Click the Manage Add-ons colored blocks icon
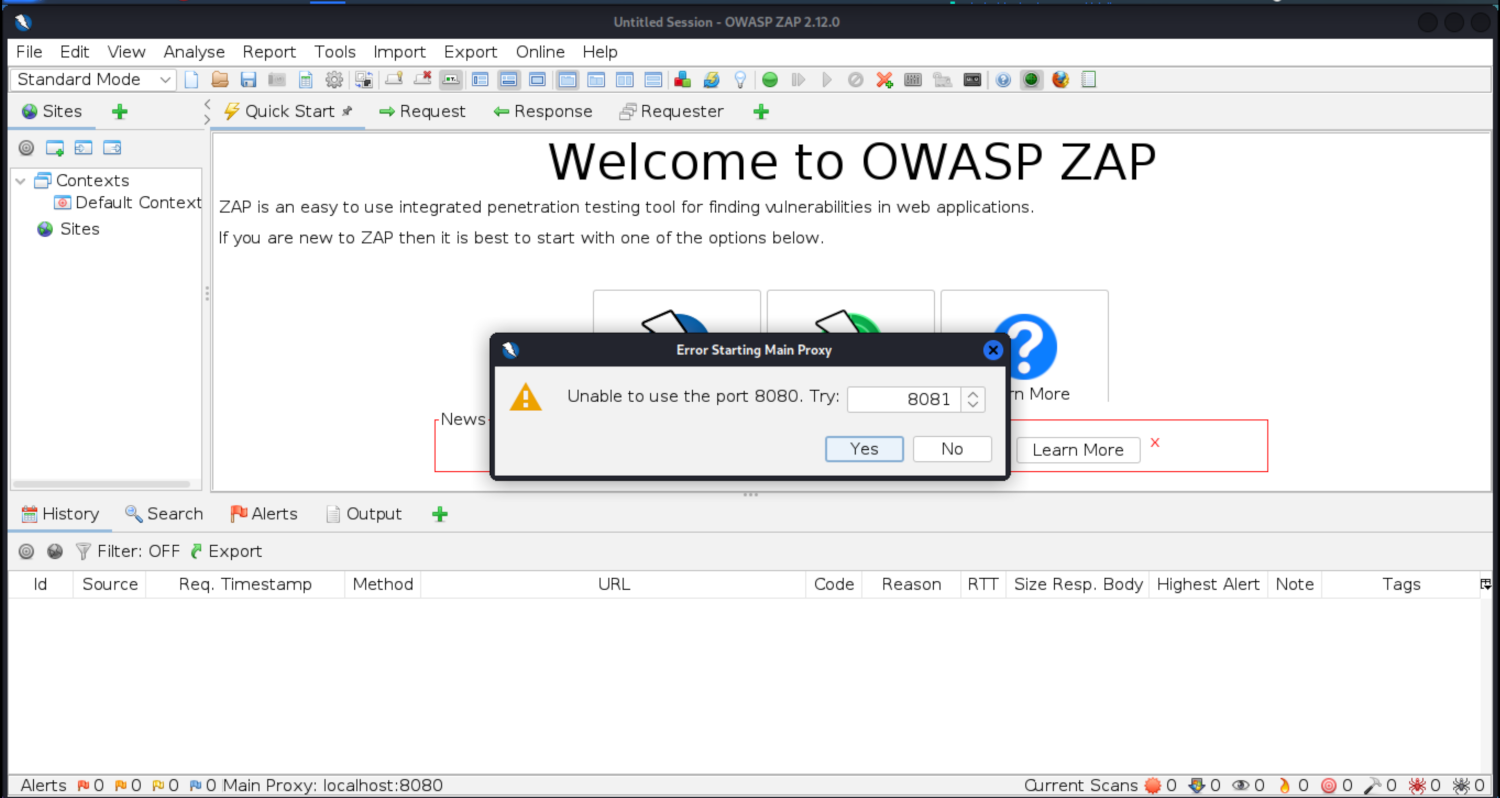Viewport: 1500px width, 798px height. (x=682, y=79)
